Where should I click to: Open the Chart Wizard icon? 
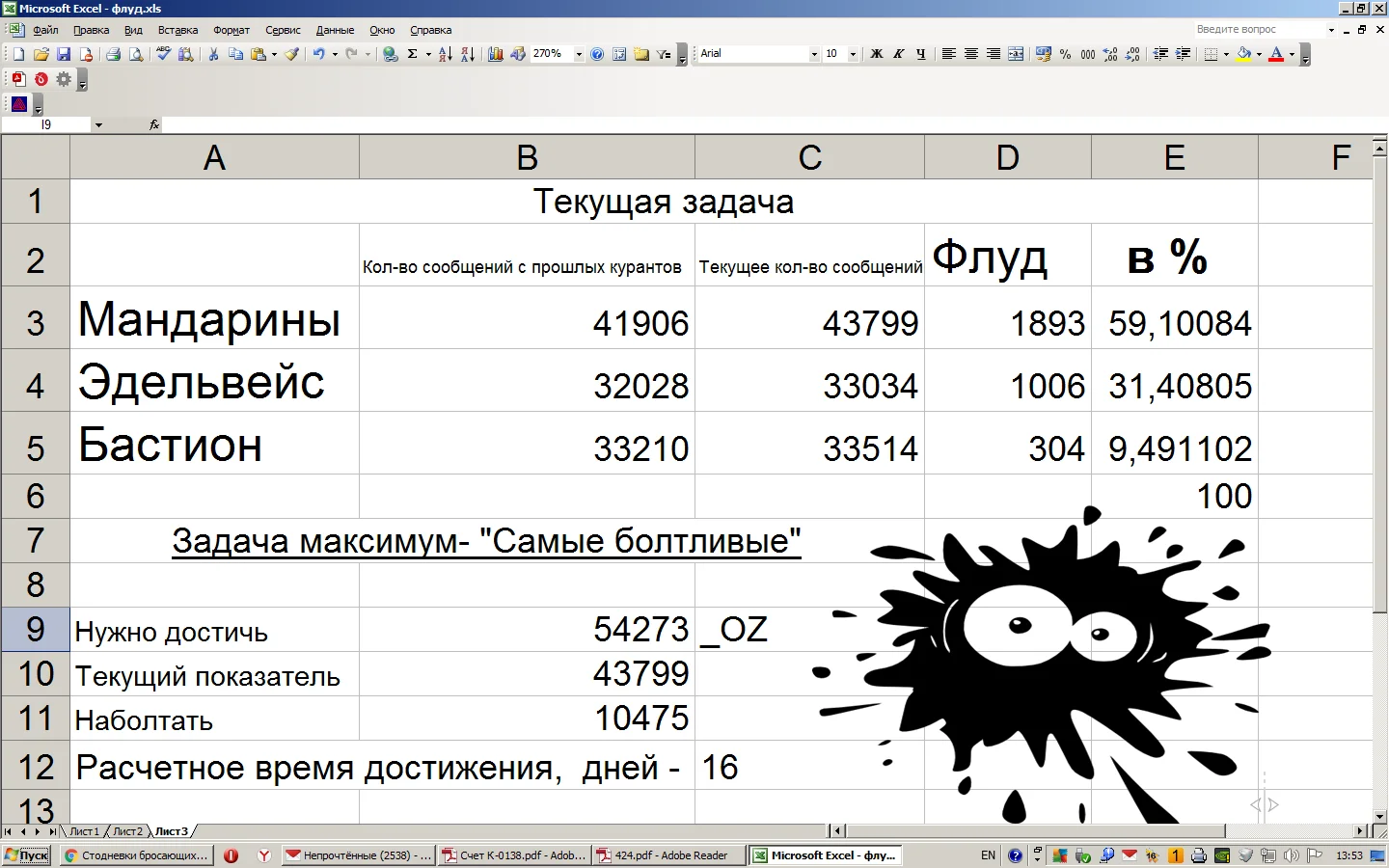495,54
